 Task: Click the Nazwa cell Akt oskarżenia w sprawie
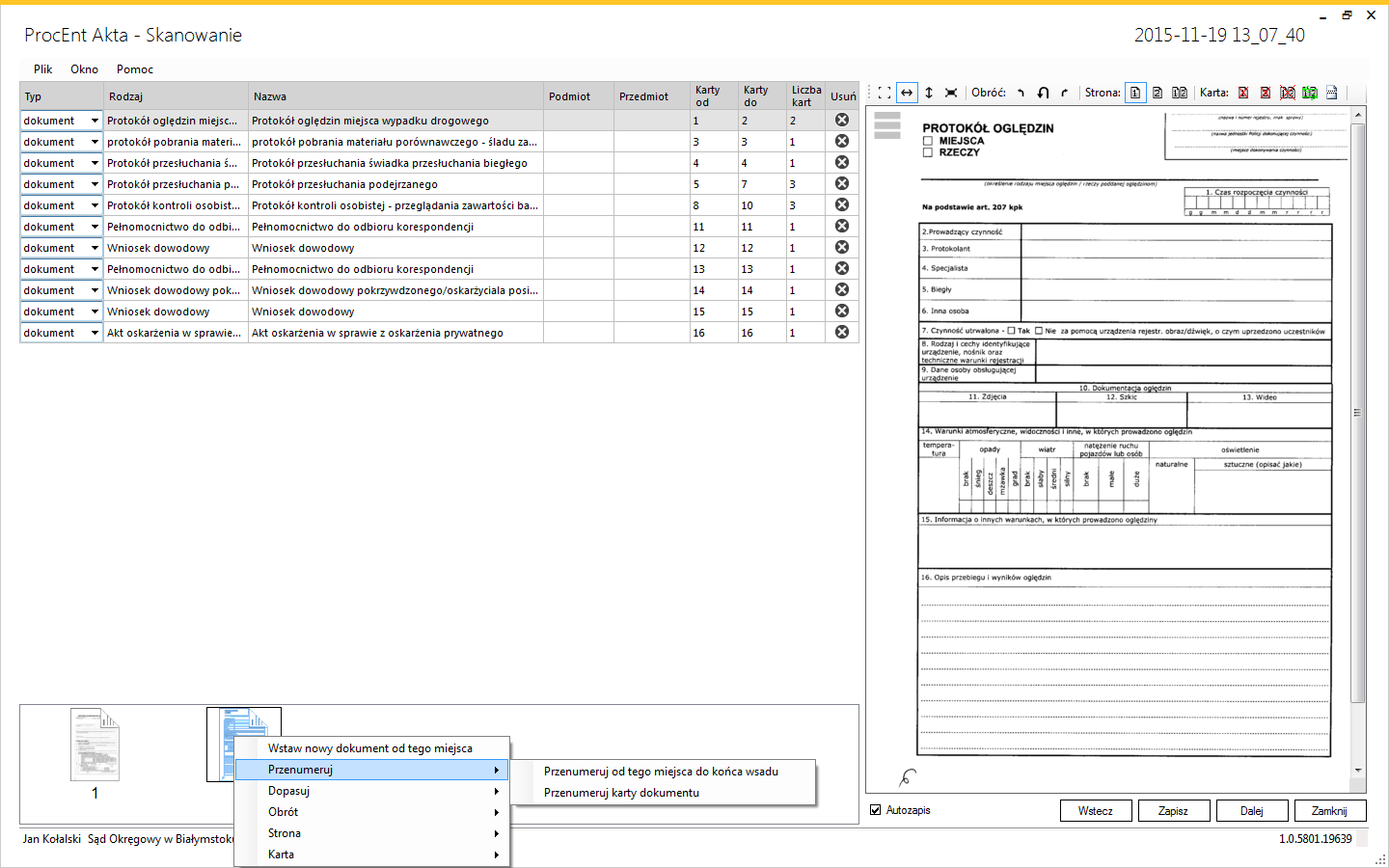pos(396,333)
